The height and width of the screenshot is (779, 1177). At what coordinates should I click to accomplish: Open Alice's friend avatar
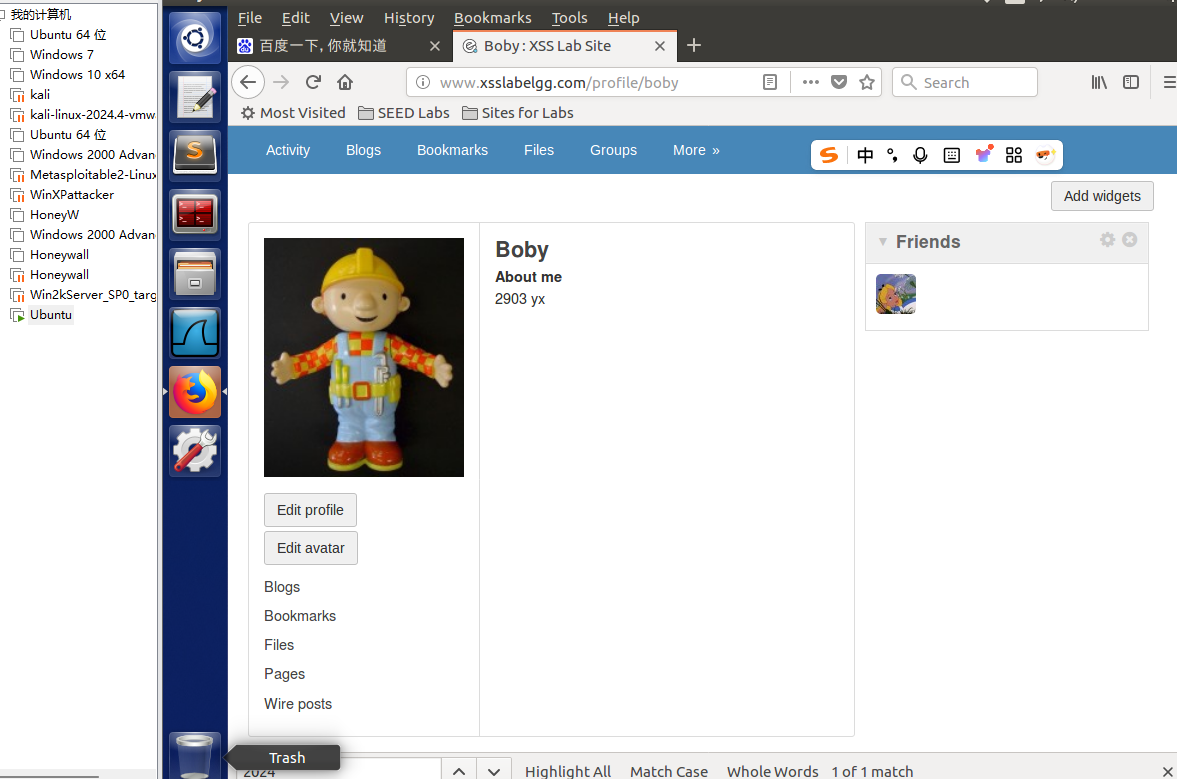point(896,294)
